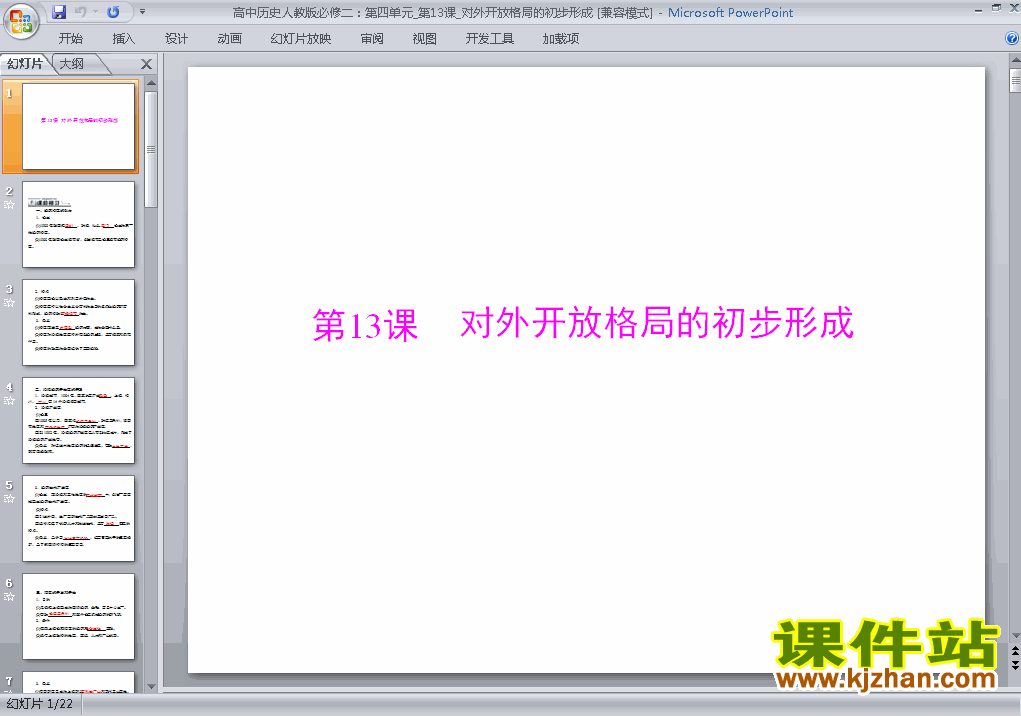Viewport: 1021px width, 716px height.
Task: Click the slide title 第13课 对外开放格局的初步形成
Action: (x=583, y=324)
